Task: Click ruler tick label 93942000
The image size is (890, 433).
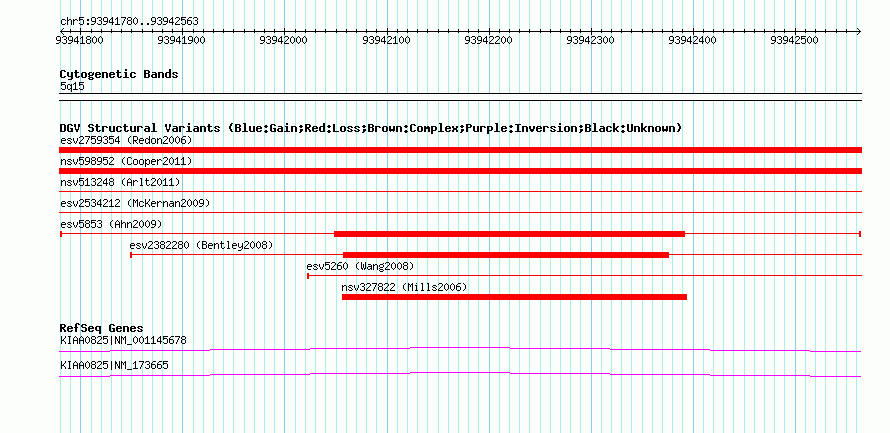Action: coord(284,40)
